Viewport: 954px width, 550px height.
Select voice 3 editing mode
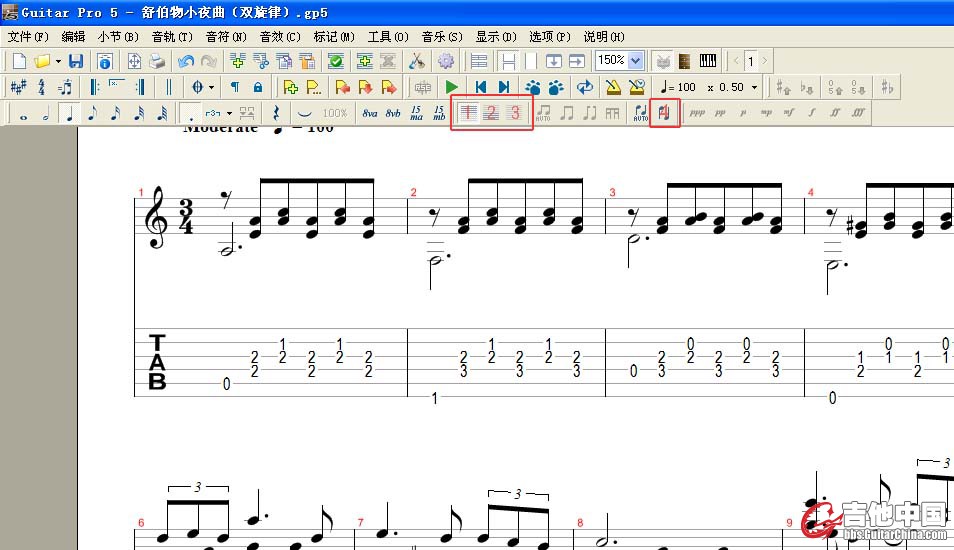pos(515,113)
